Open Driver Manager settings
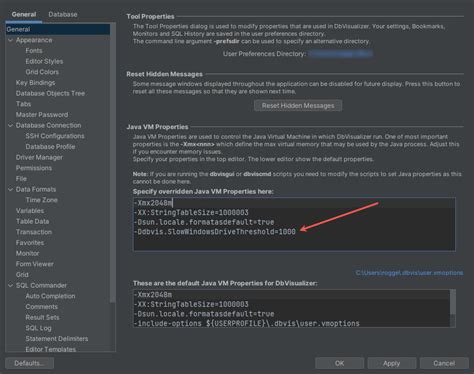This screenshot has width=474, height=374. pos(39,157)
